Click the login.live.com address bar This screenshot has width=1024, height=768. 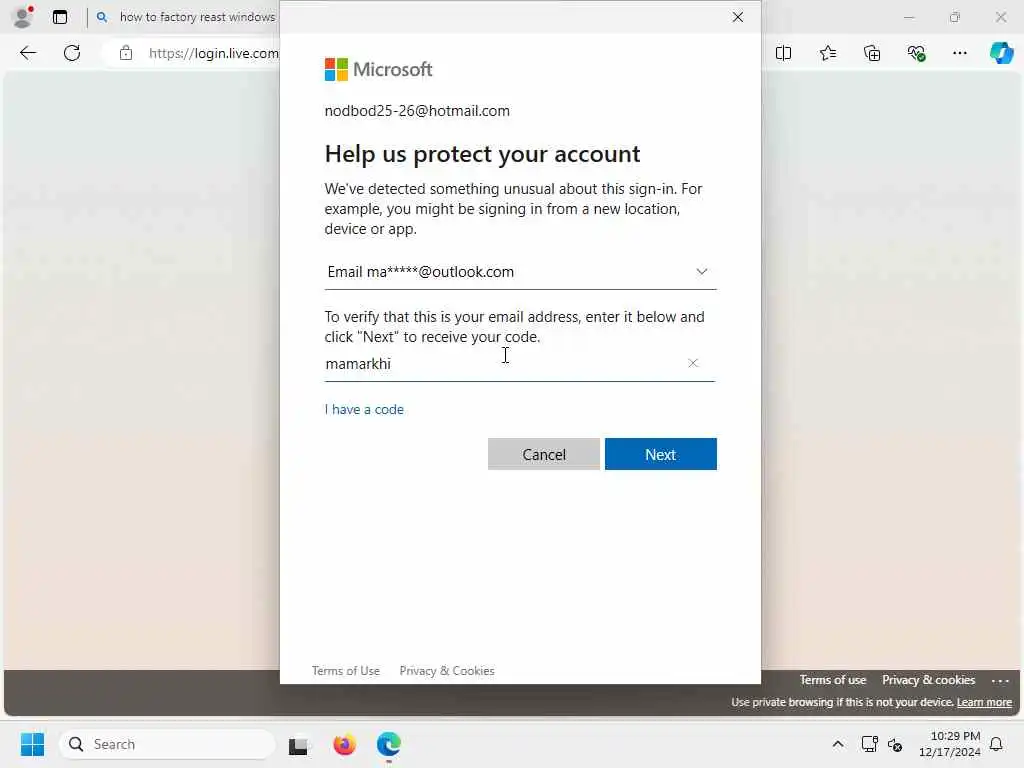pyautogui.click(x=214, y=53)
